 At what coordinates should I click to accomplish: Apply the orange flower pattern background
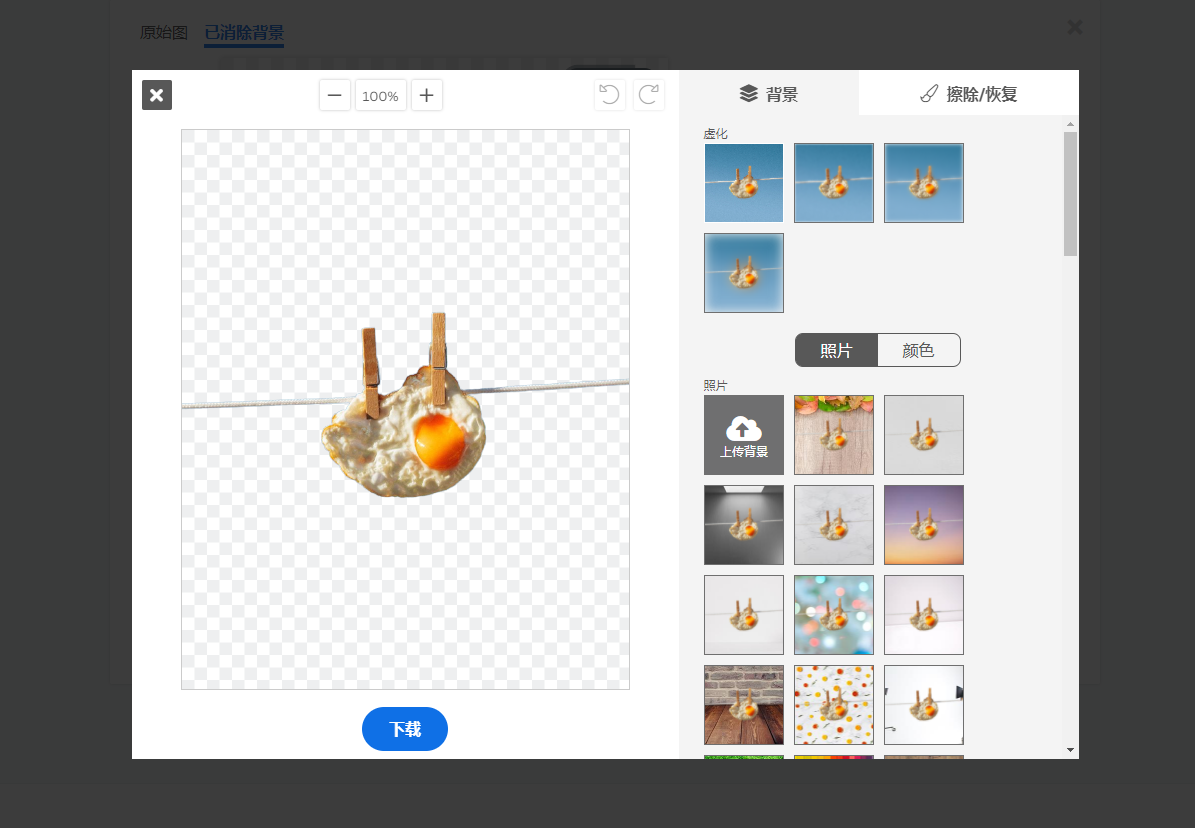[x=834, y=704]
